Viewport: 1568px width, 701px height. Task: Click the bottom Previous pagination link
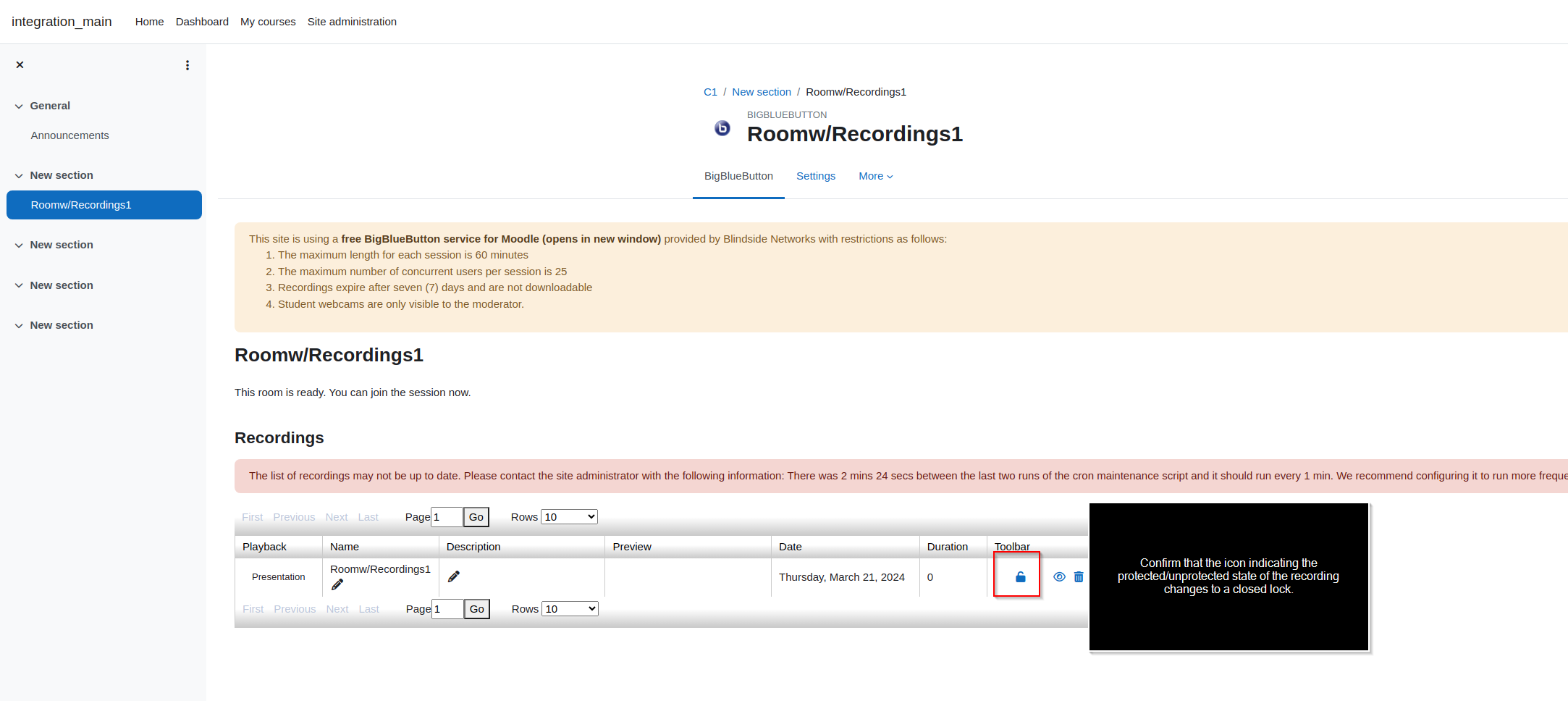tap(295, 609)
